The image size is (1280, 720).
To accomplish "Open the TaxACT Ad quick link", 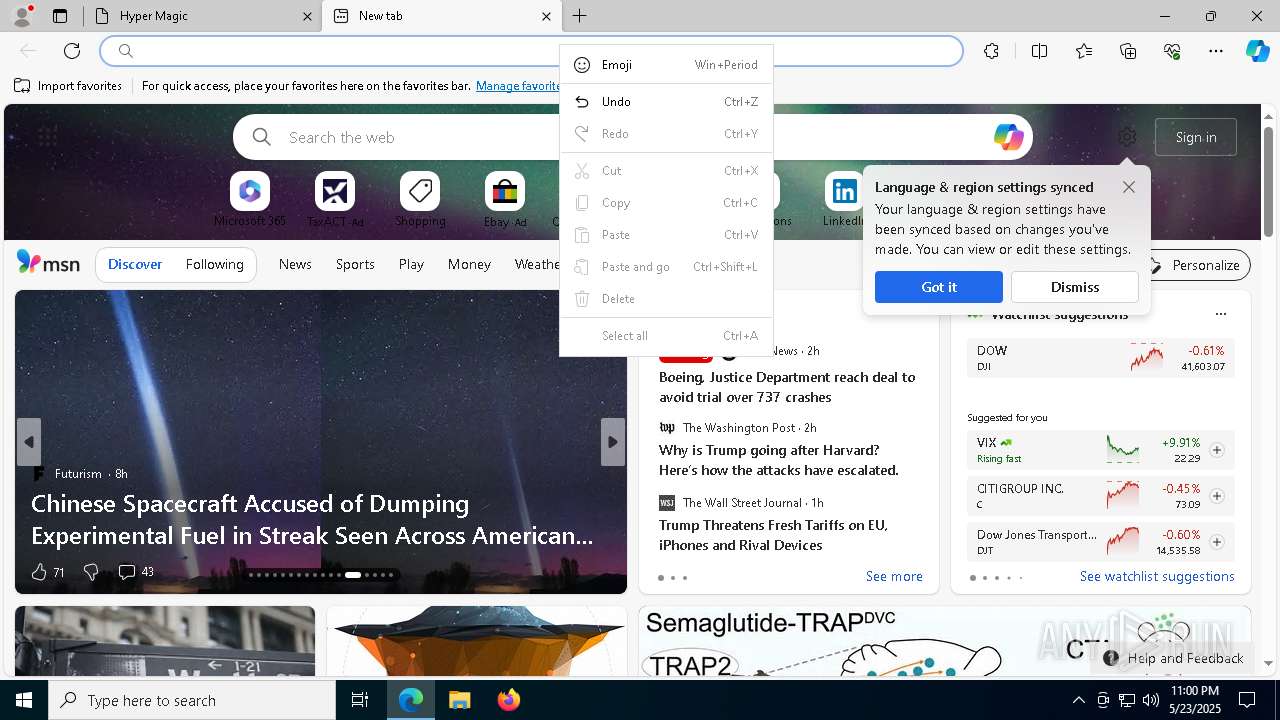I will tap(335, 199).
